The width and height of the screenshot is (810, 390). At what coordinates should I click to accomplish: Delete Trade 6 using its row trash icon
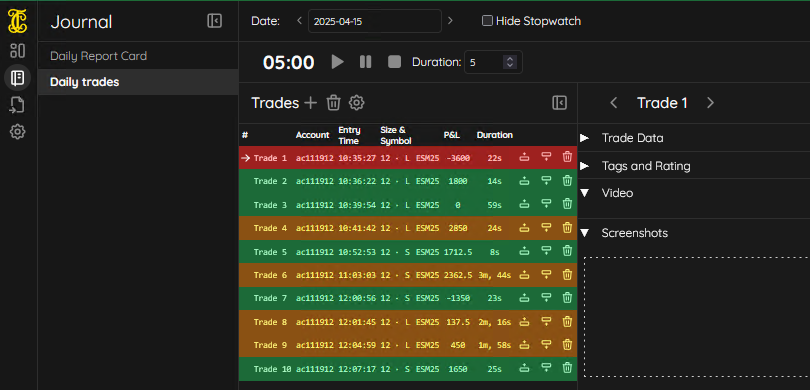567,275
